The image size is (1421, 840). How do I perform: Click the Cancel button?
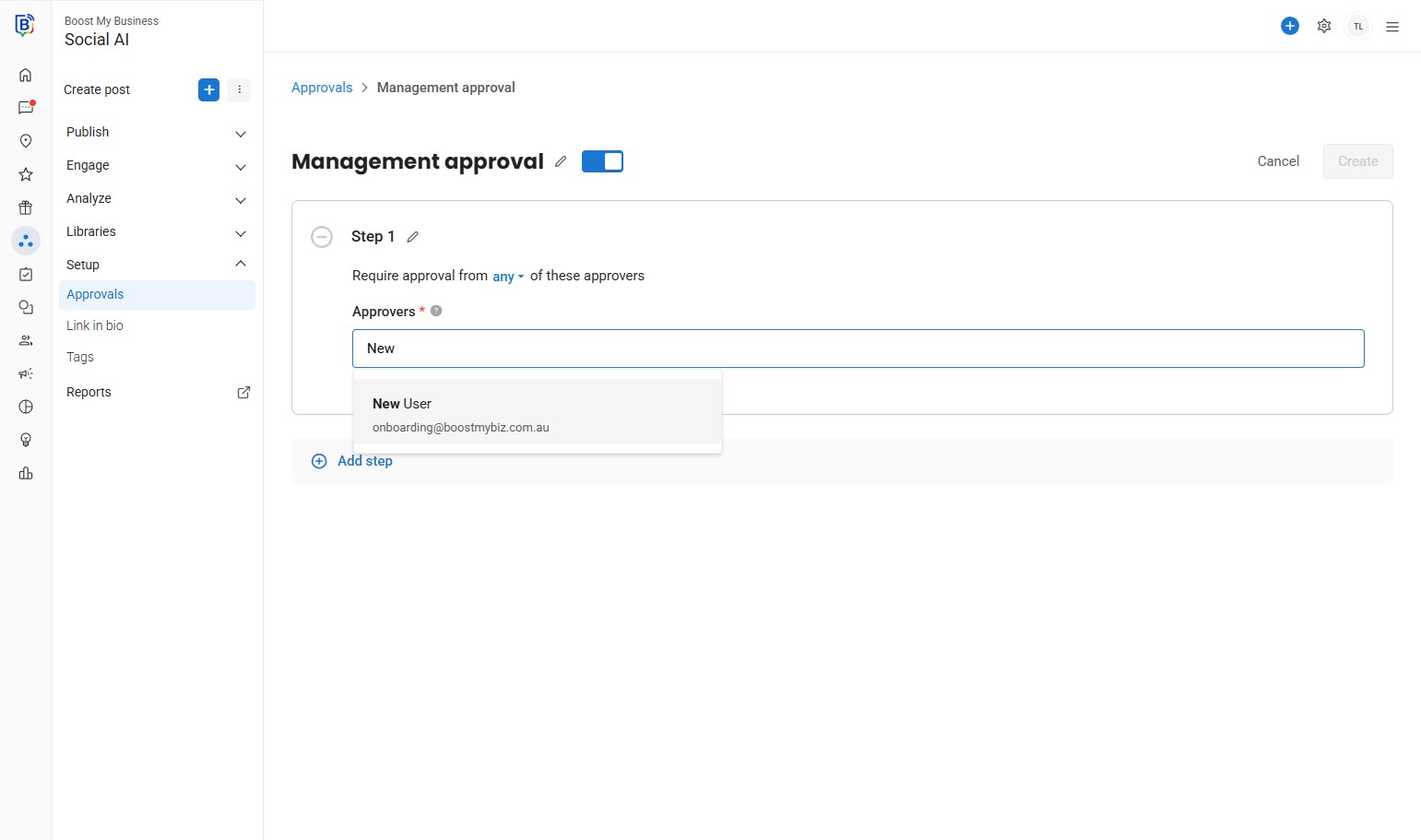point(1278,161)
